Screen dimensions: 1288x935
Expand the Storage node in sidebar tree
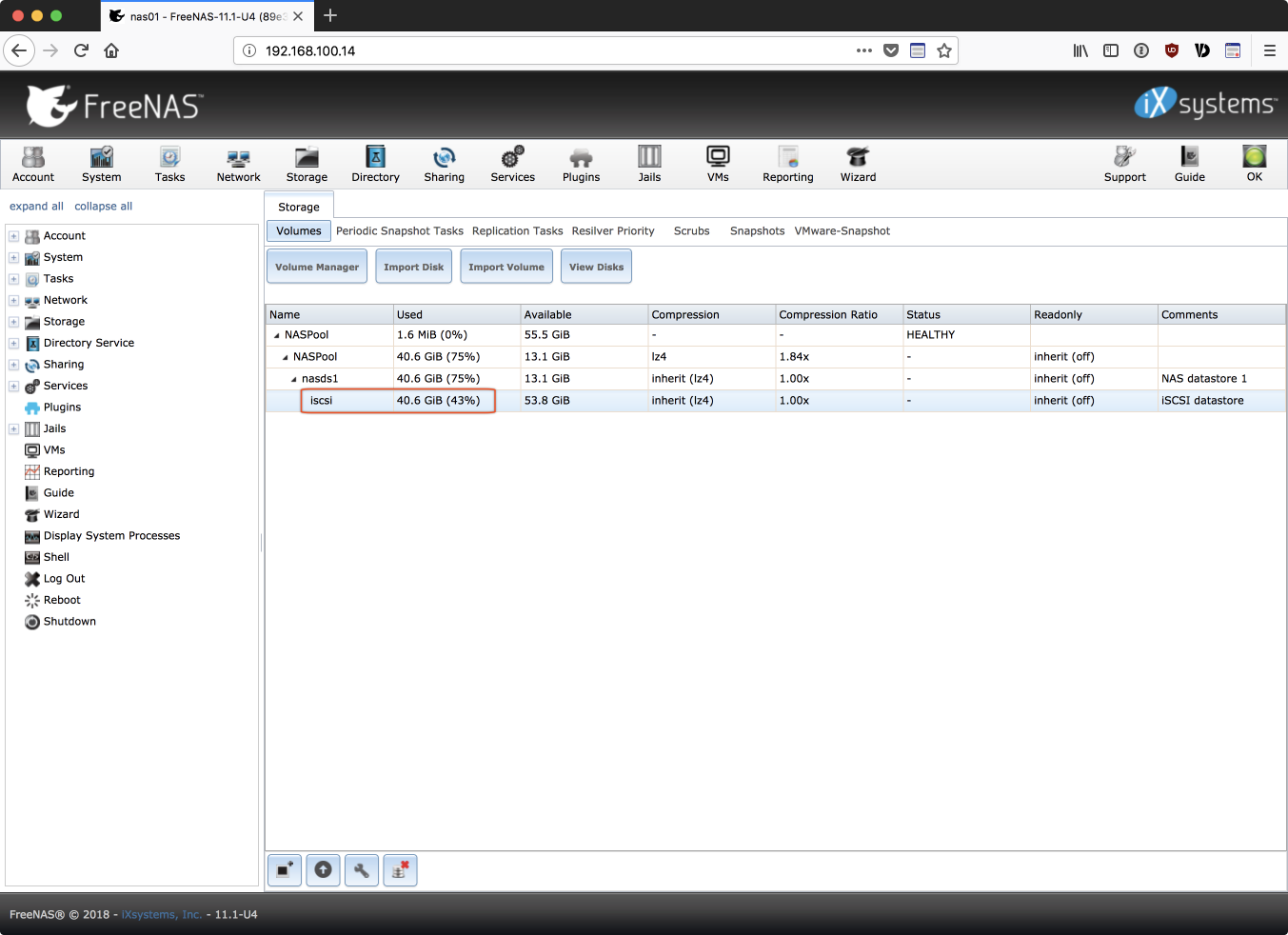(x=13, y=322)
